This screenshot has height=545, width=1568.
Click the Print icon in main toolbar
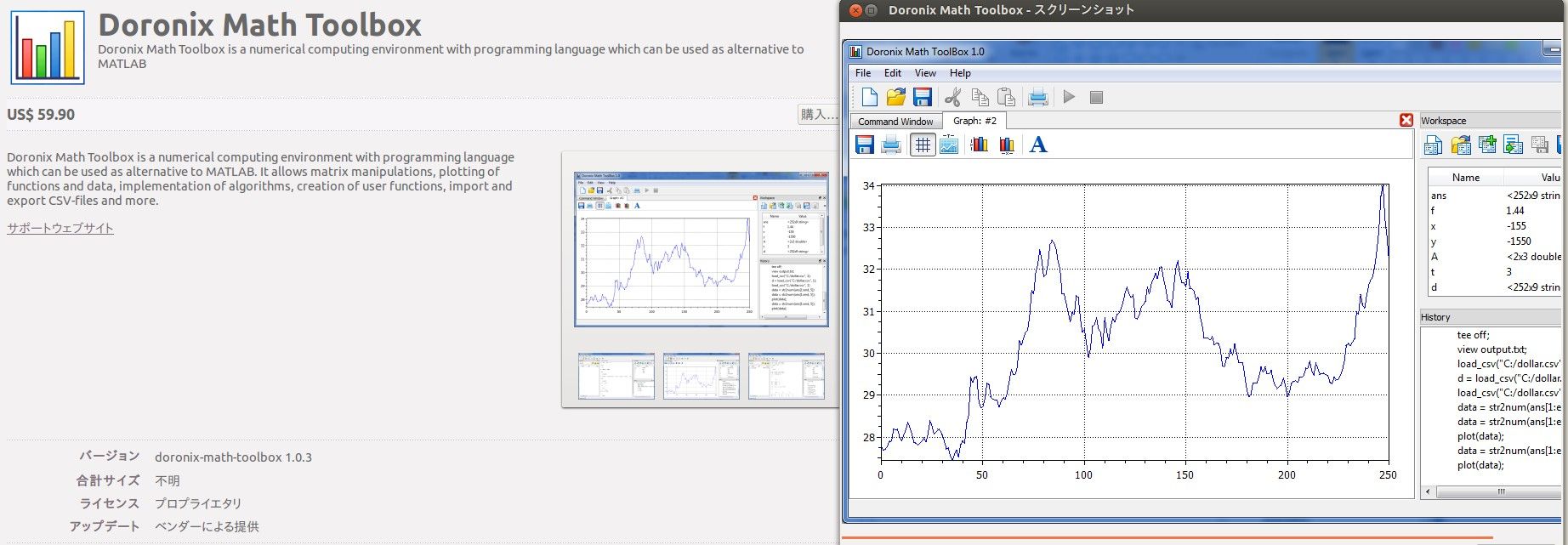(1037, 97)
